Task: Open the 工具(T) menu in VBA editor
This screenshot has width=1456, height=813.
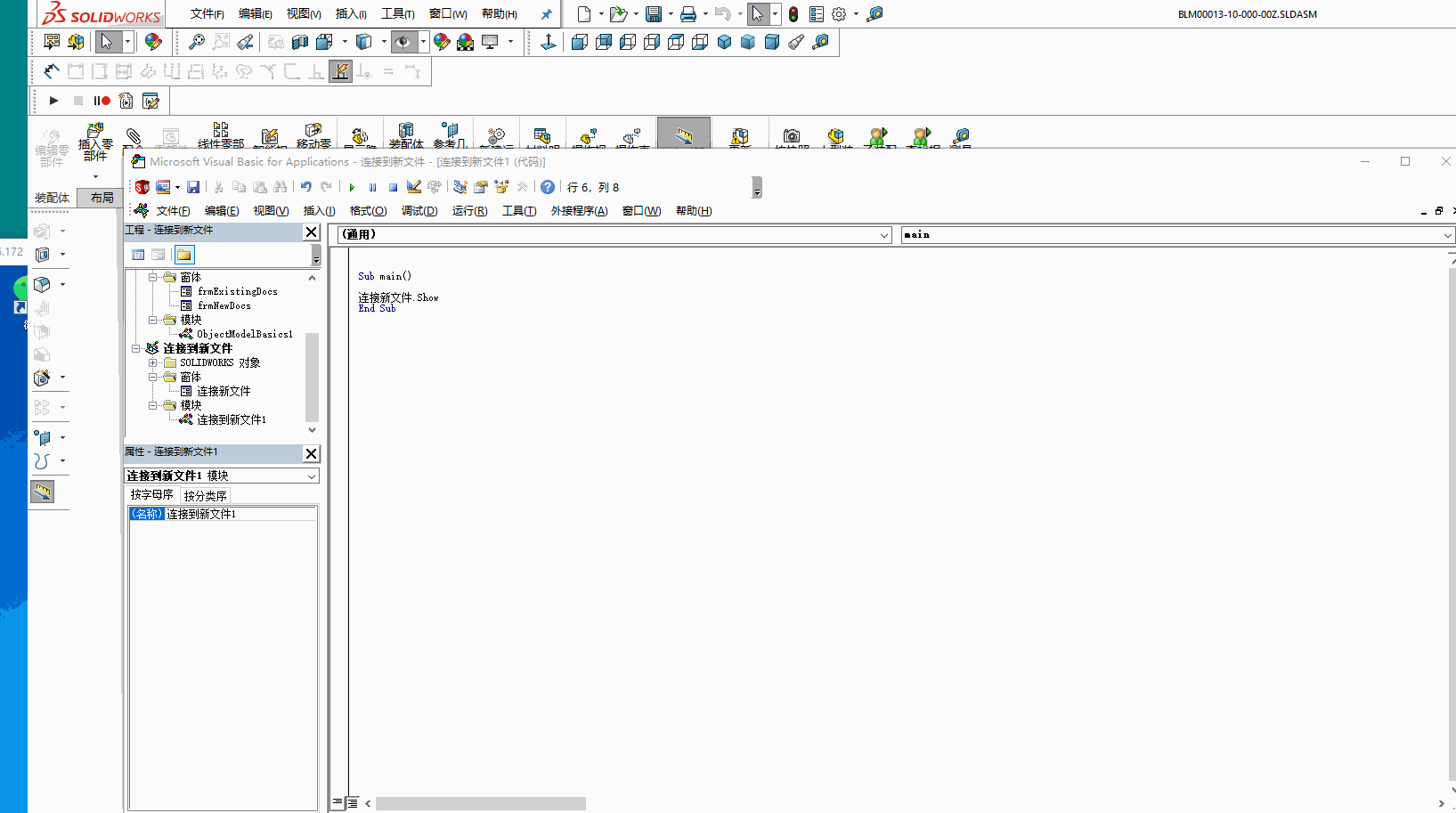Action: [519, 211]
